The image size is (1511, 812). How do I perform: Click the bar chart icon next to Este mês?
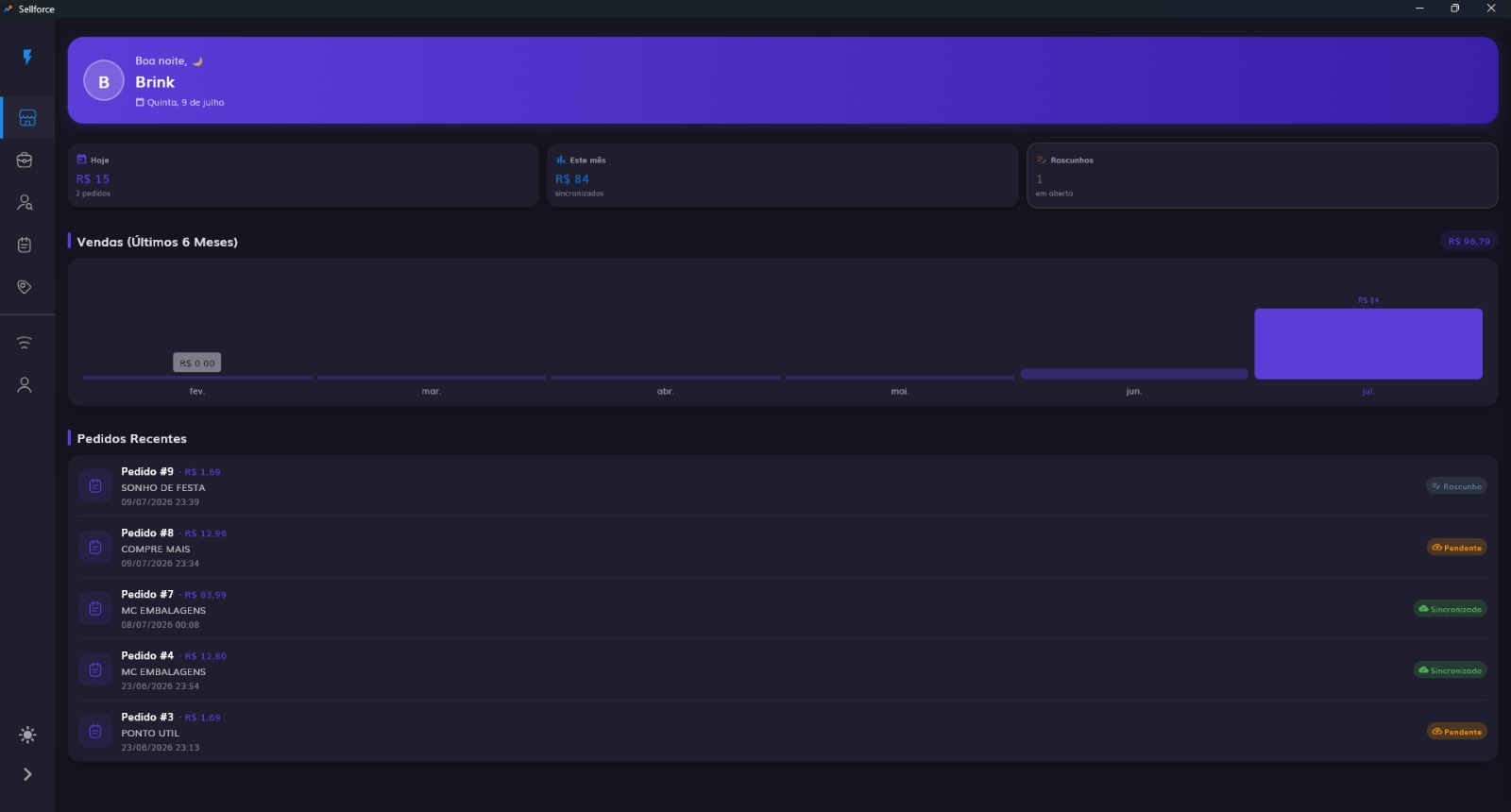click(561, 160)
